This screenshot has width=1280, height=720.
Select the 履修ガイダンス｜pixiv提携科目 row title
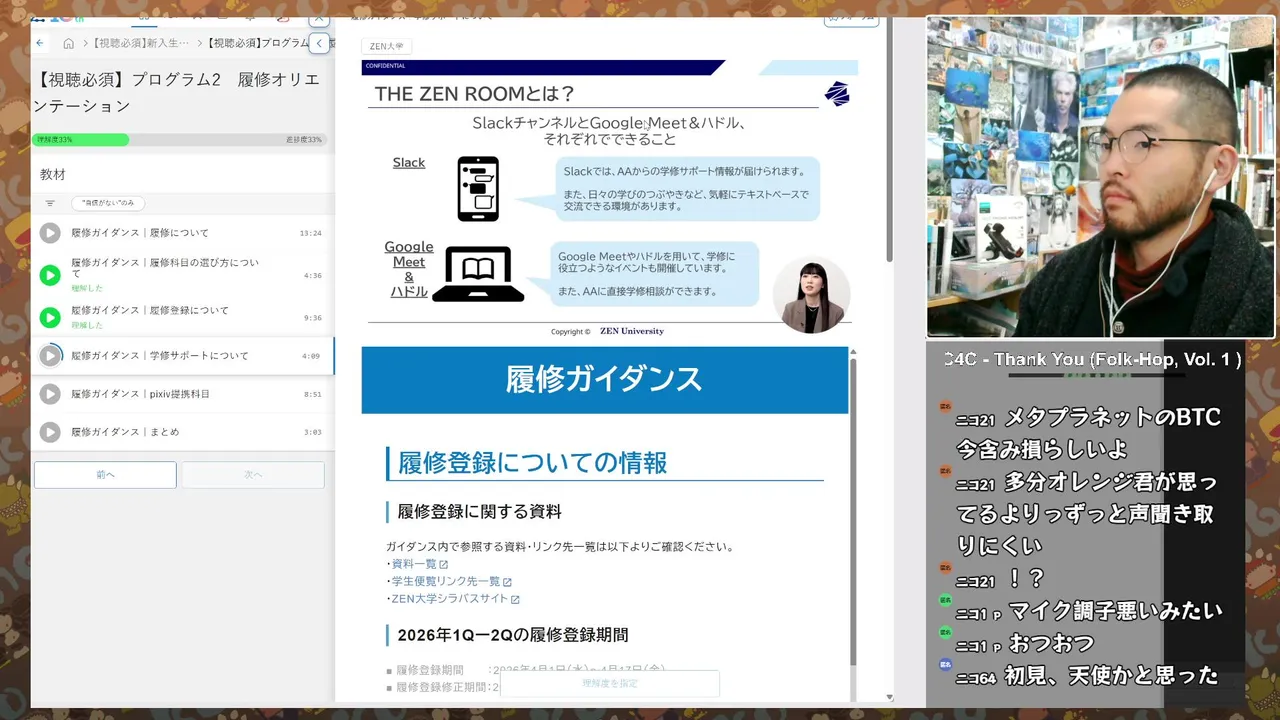point(140,394)
